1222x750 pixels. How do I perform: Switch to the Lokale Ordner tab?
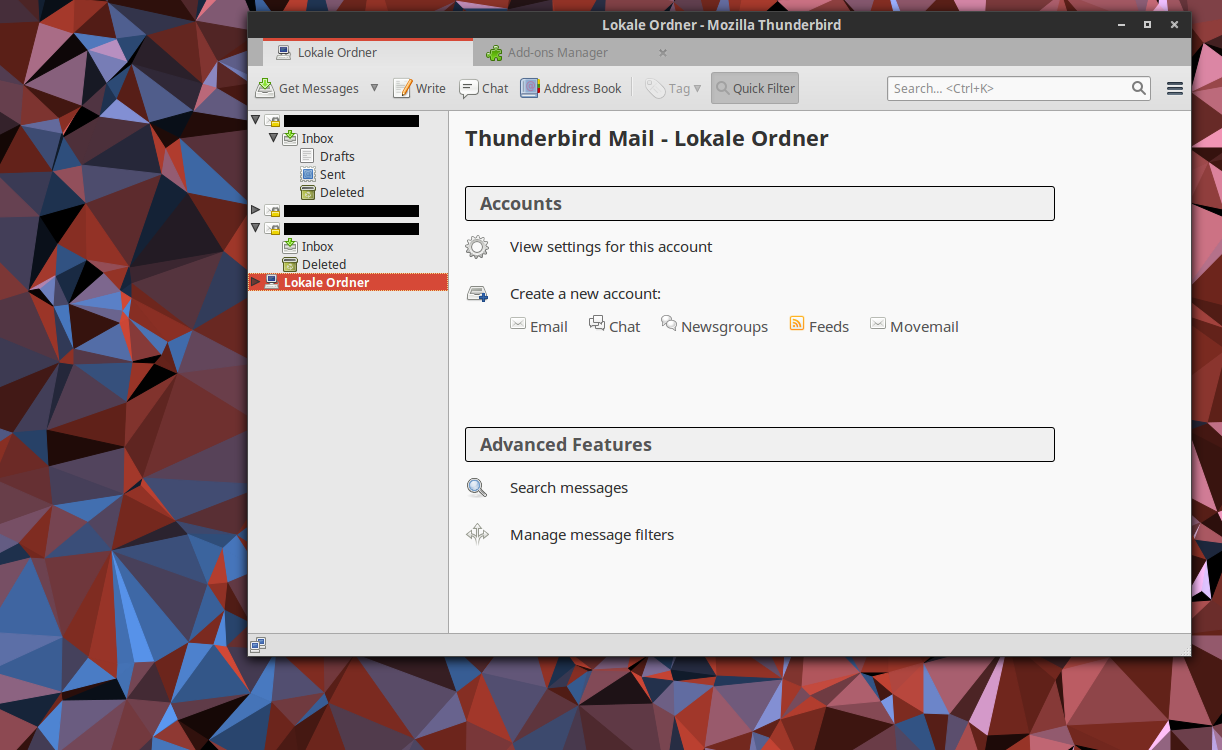tap(367, 52)
